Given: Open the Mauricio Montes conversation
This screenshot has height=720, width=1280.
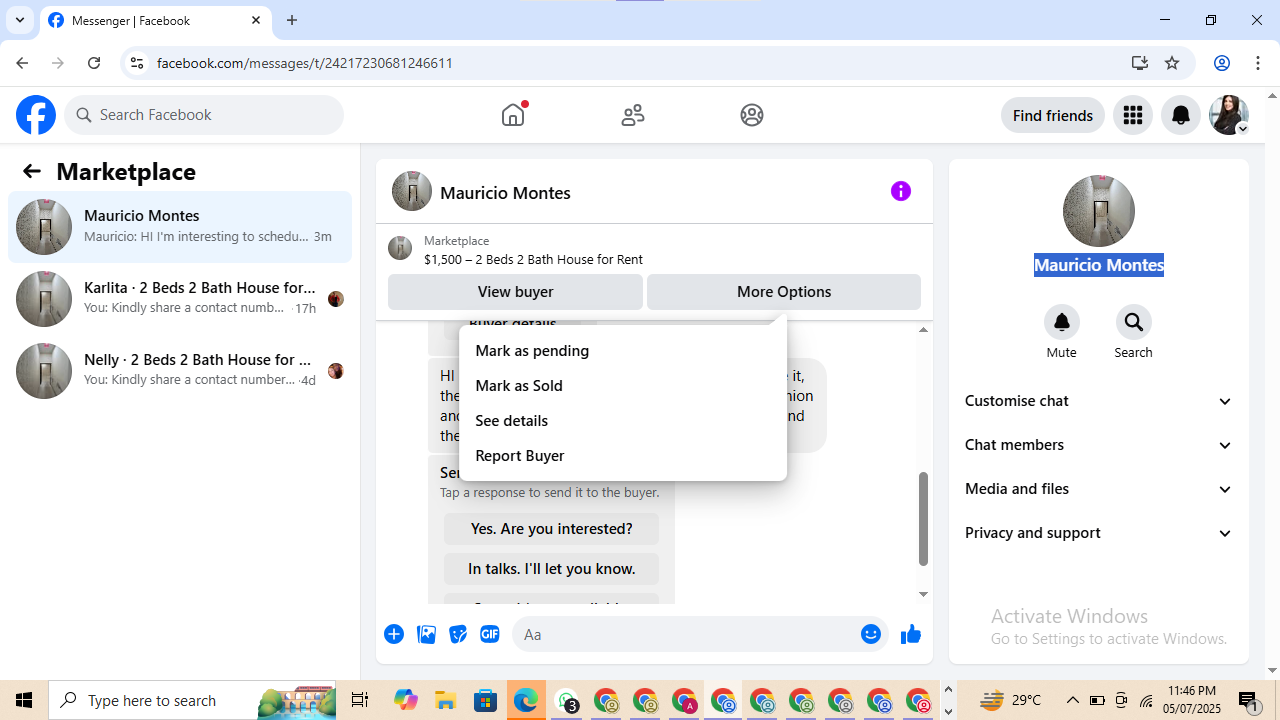Looking at the screenshot, I should 180,227.
